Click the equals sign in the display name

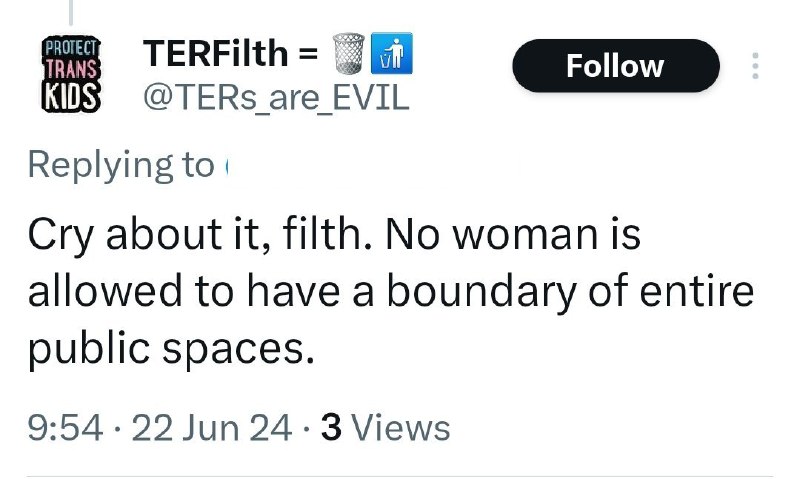[309, 53]
